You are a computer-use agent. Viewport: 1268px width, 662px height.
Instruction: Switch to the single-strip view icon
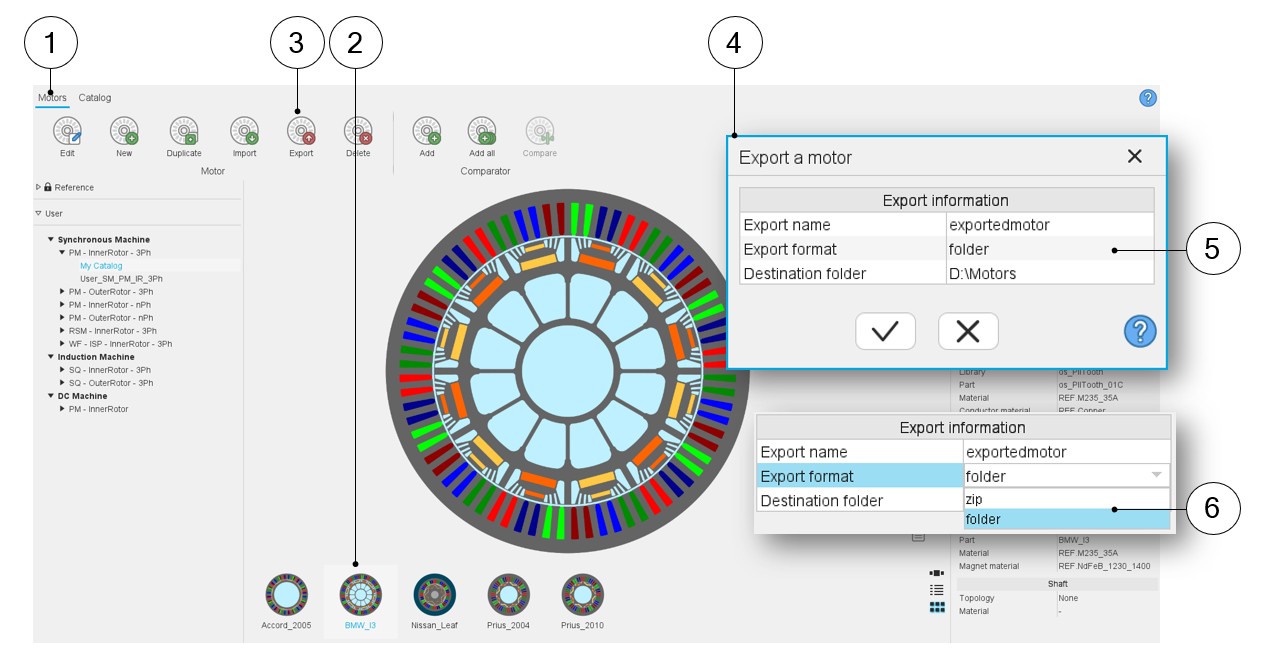[x=937, y=573]
